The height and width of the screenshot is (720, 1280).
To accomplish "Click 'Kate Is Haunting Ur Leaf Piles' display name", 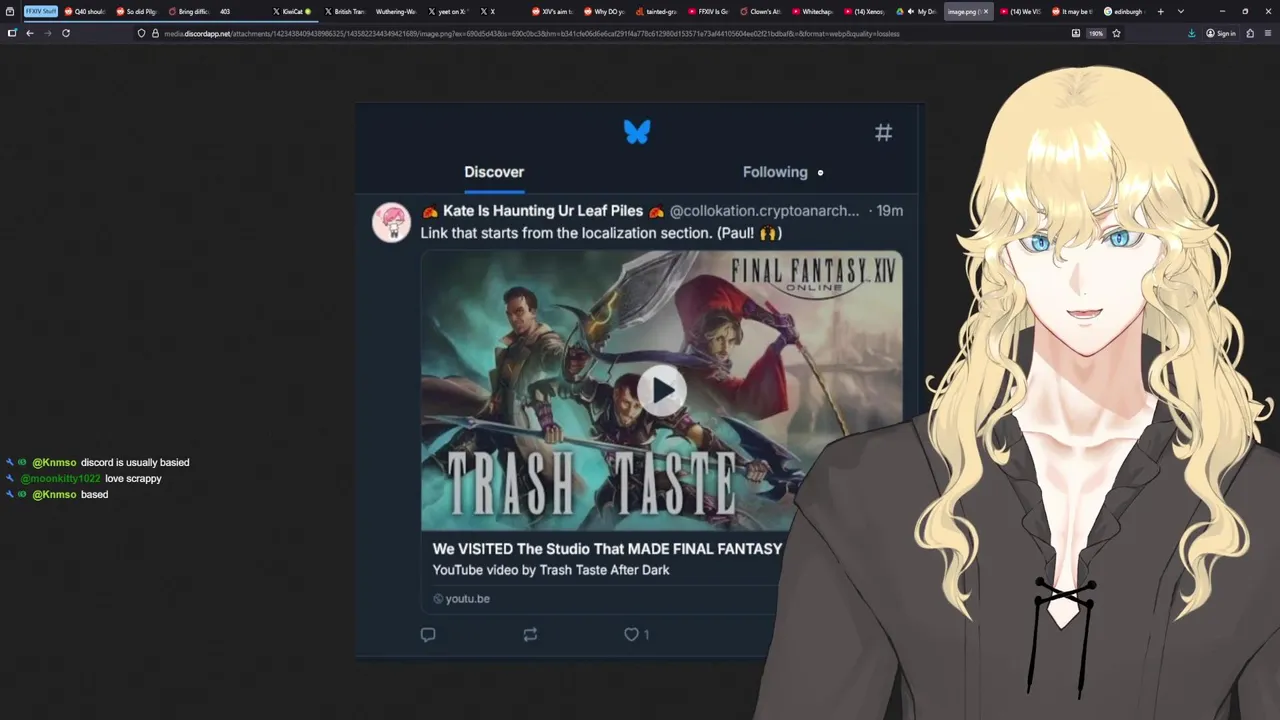I will [544, 211].
